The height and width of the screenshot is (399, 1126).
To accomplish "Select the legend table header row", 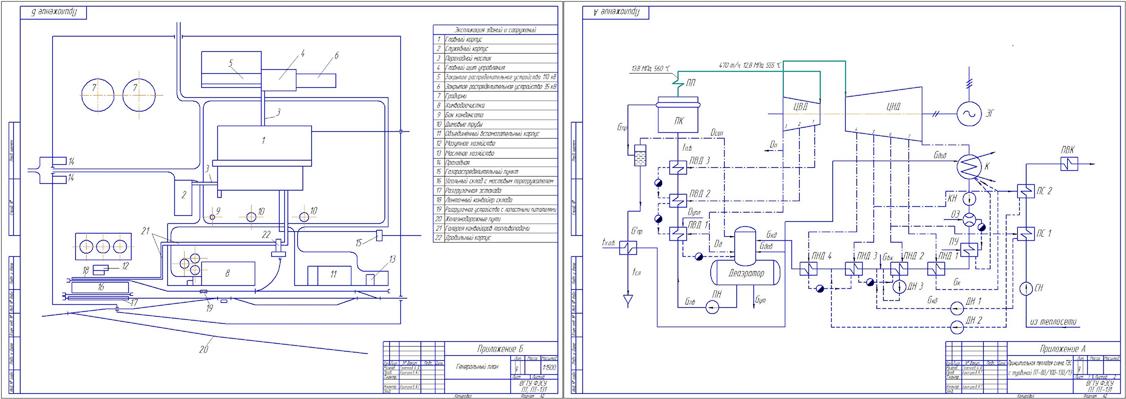I will [495, 31].
